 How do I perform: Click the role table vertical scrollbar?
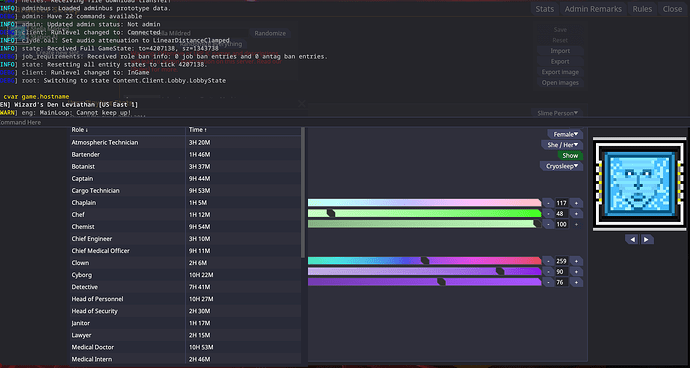[303, 192]
